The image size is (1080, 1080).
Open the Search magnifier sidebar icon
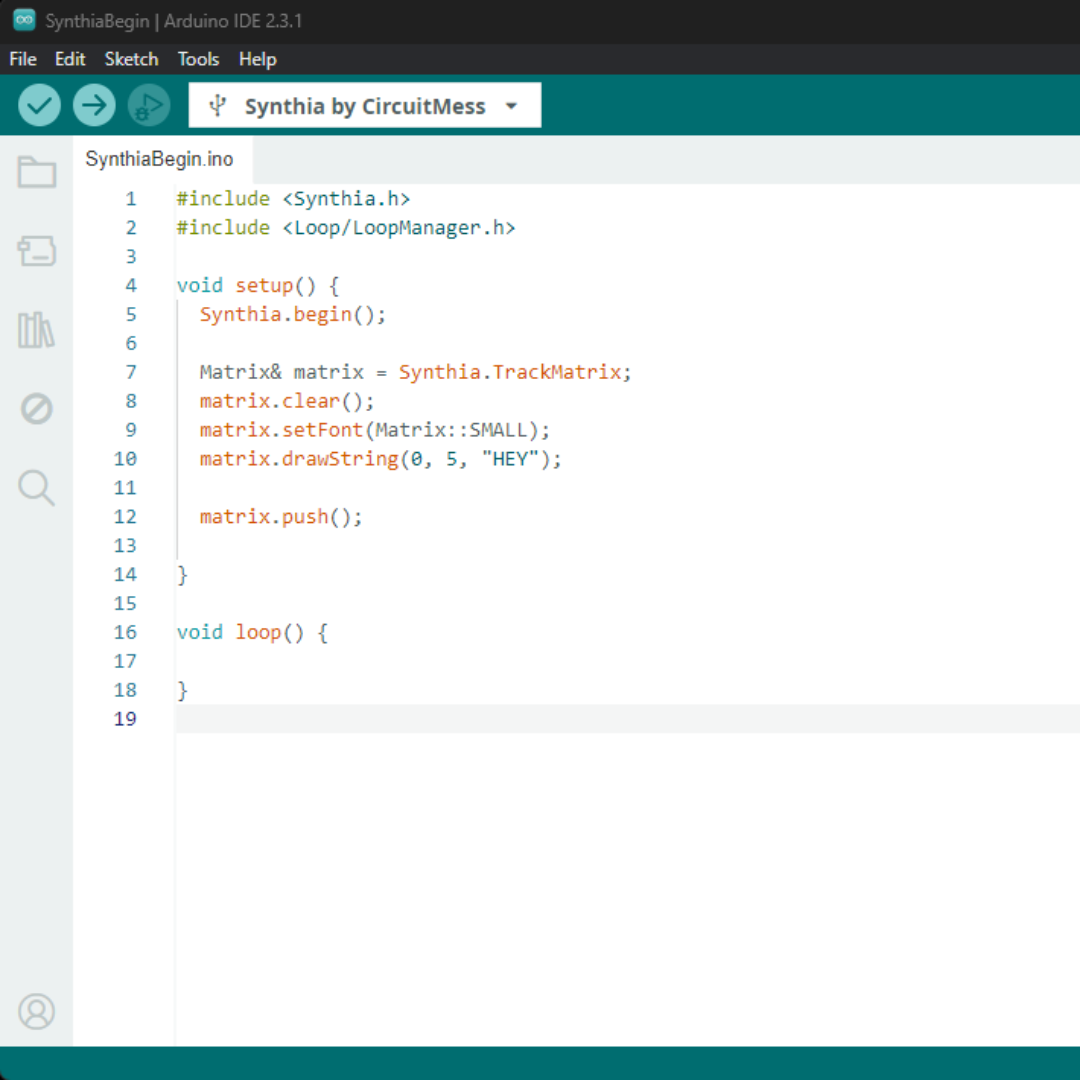[37, 488]
